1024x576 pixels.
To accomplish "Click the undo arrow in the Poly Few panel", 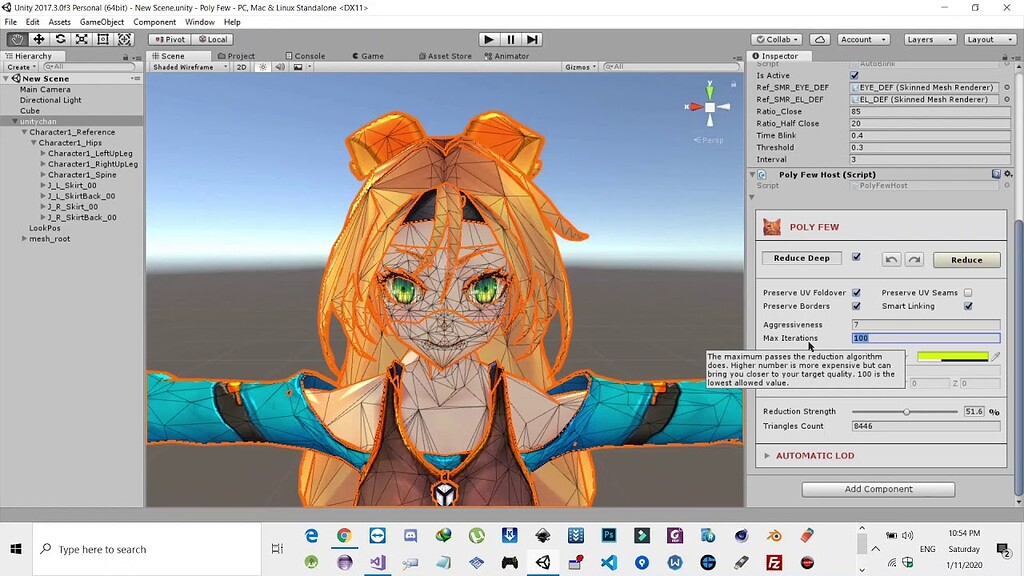I will coord(891,258).
